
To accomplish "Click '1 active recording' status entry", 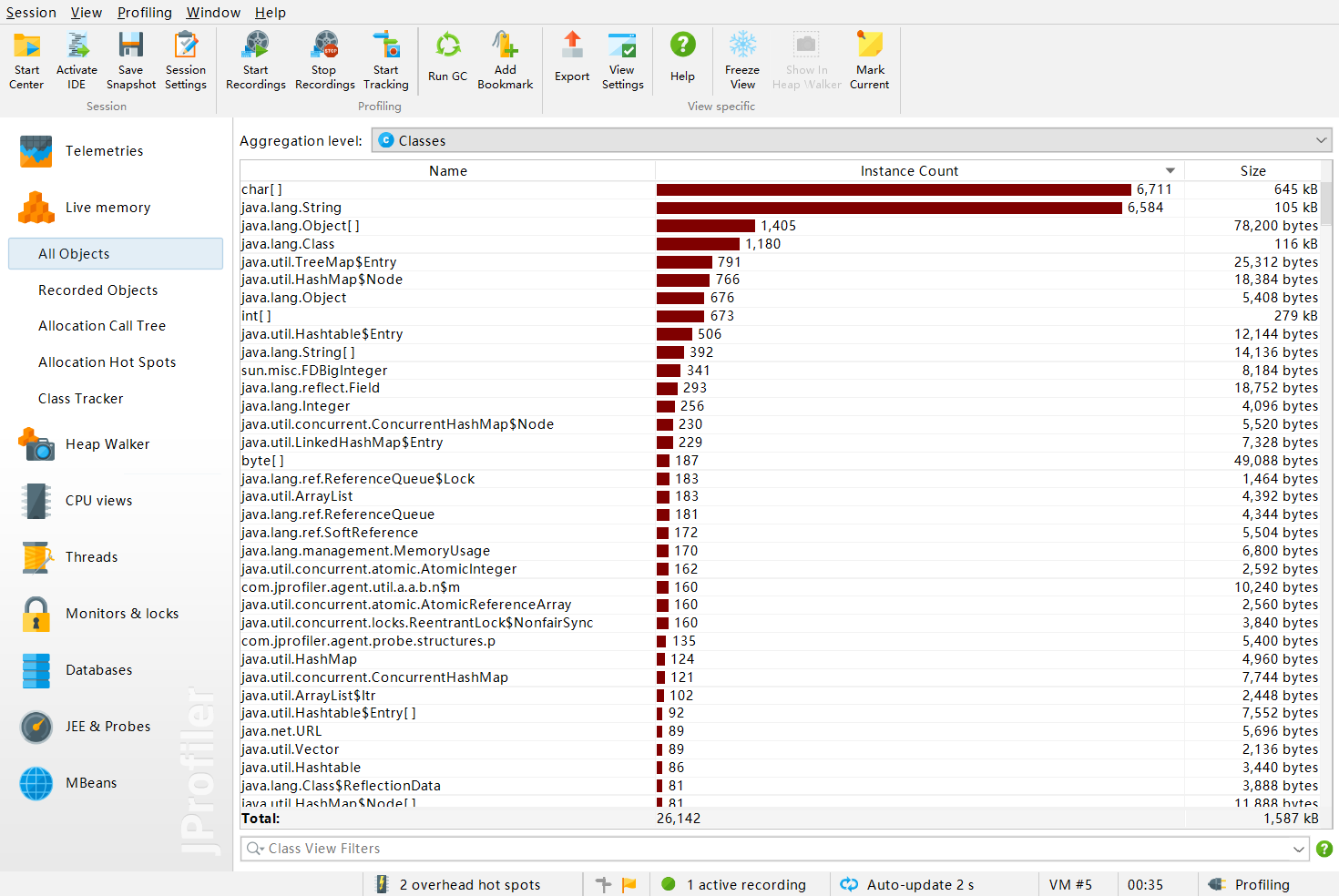I will [x=746, y=884].
